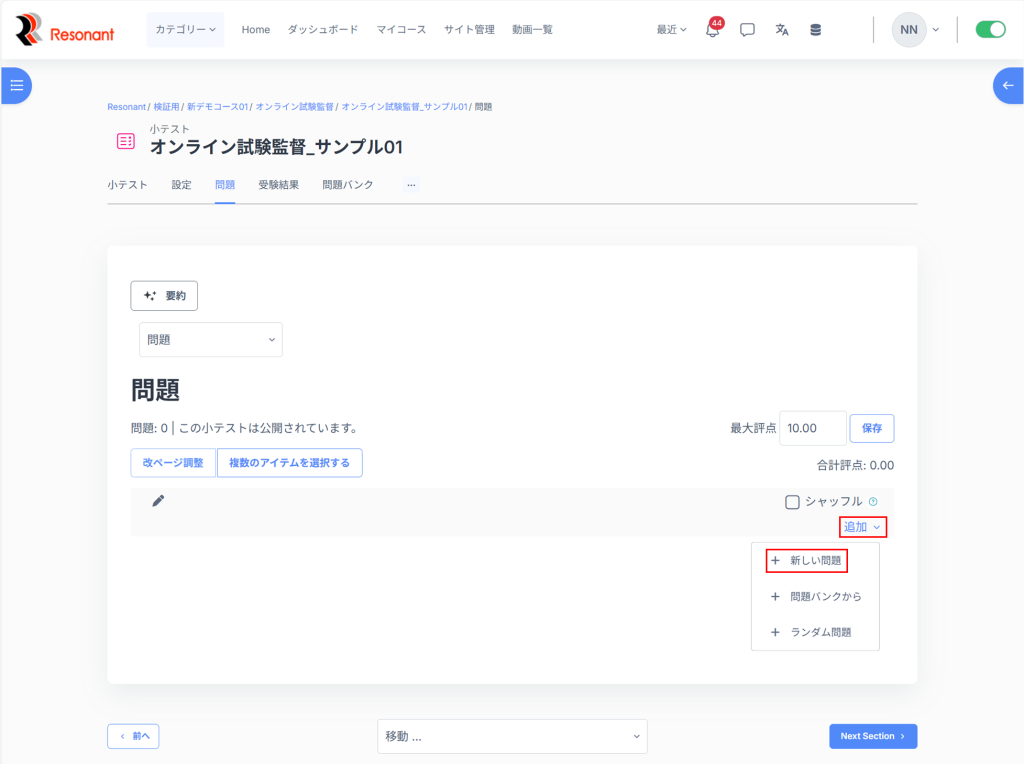Screen dimensions: 1024x764
Task: Expand the カテゴリー dropdown
Action: (x=185, y=30)
